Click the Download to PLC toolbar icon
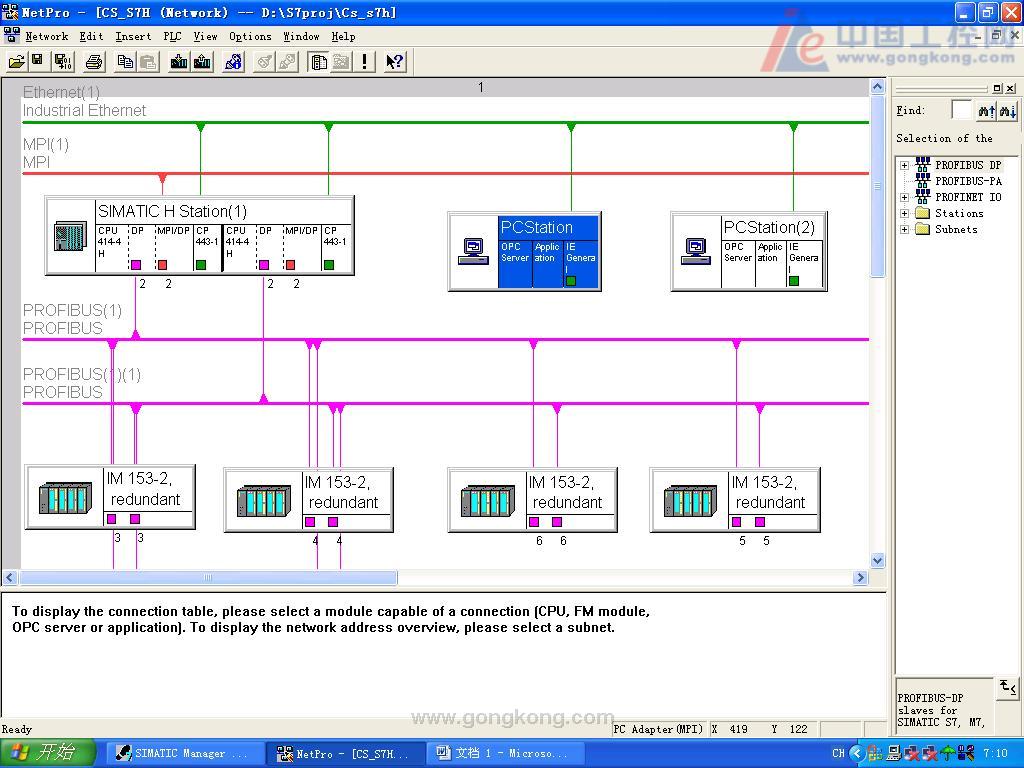 178,61
